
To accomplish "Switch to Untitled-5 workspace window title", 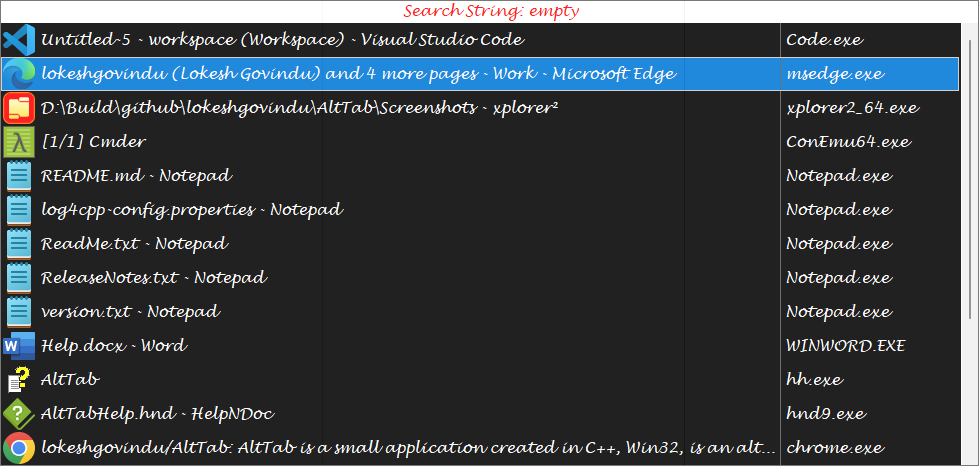I will coord(282,40).
